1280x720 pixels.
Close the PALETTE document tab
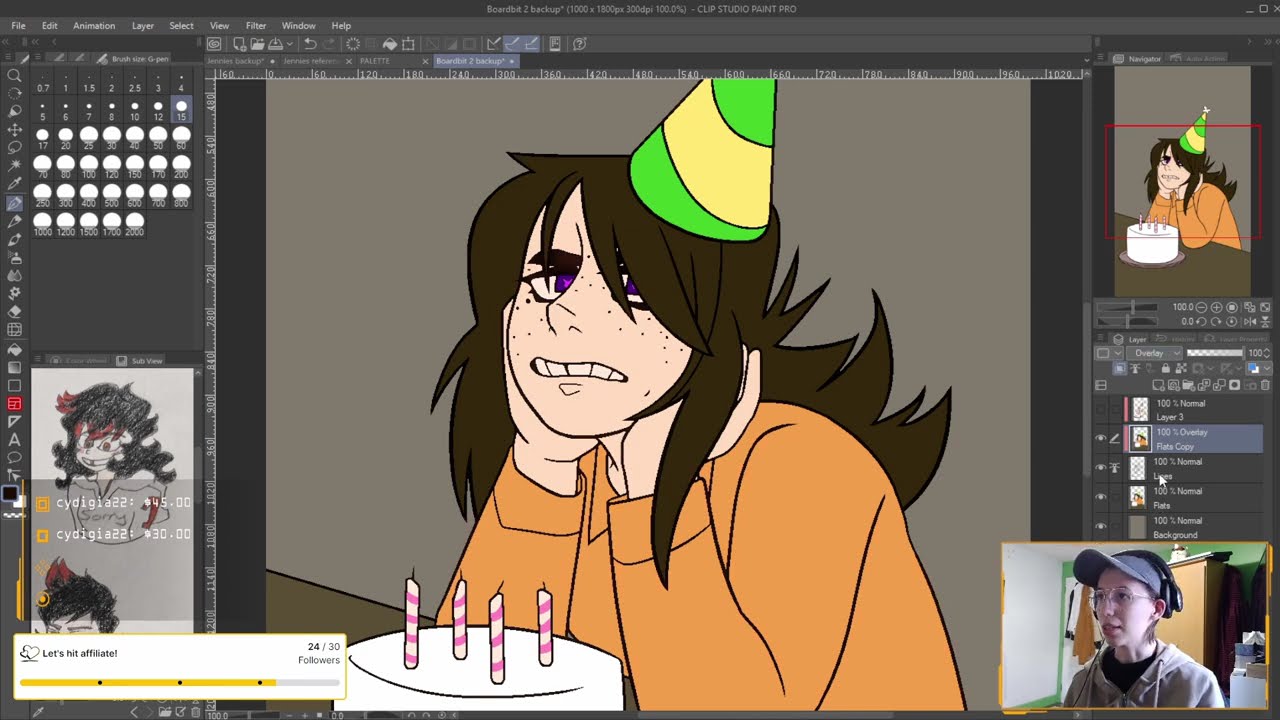coord(425,61)
